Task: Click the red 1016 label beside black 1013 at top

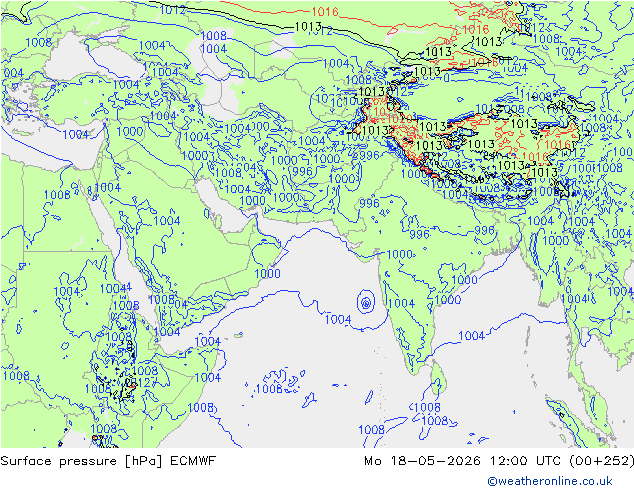Action: tap(325, 12)
